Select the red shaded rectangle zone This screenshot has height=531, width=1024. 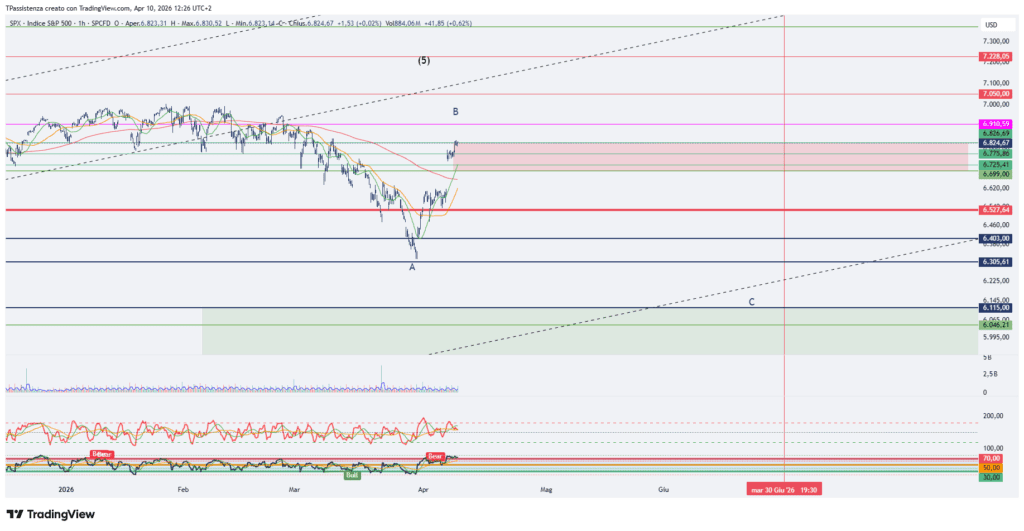click(x=710, y=156)
